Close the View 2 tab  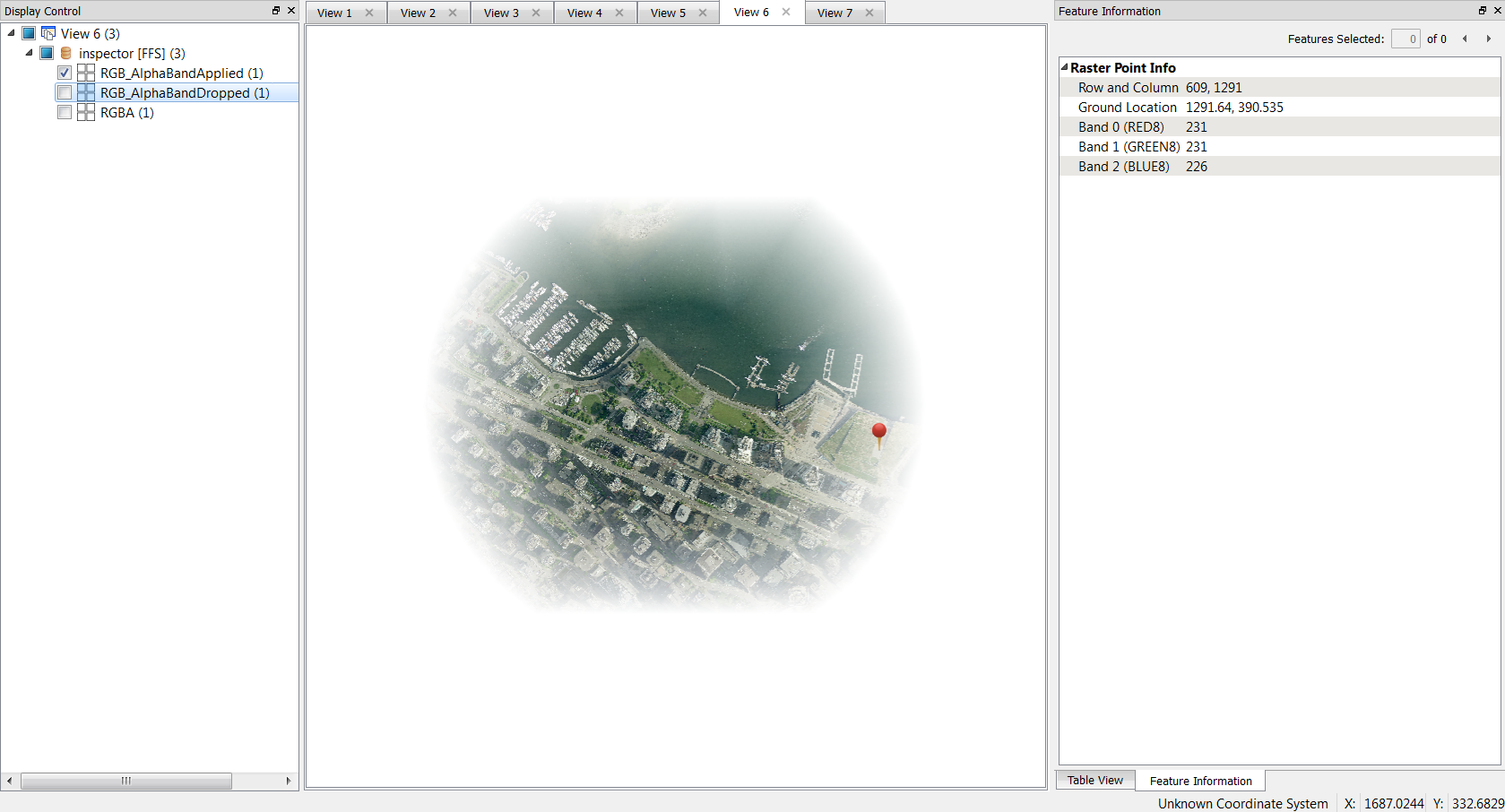coord(453,13)
